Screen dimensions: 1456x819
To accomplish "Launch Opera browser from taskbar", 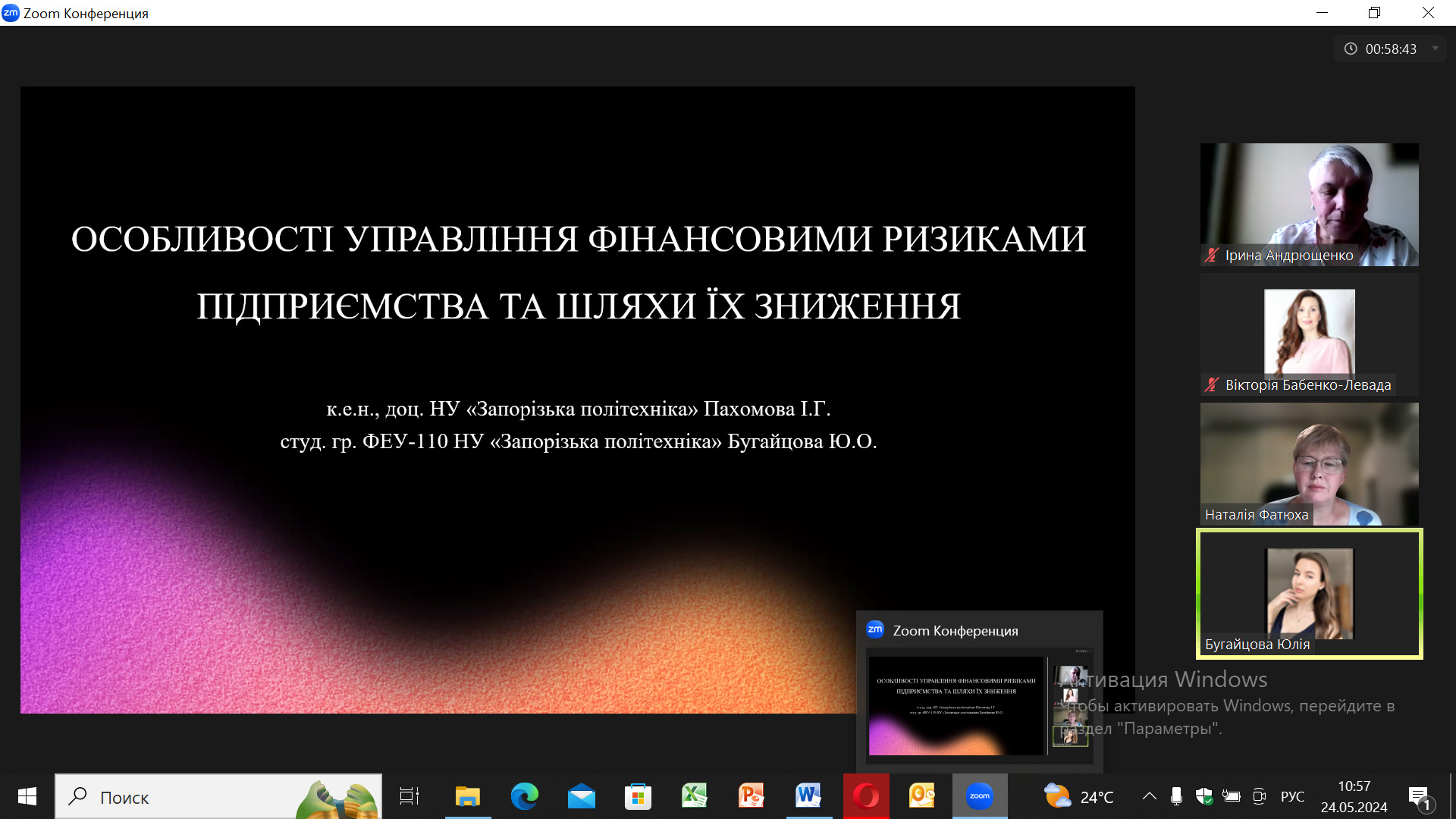I will point(865,796).
